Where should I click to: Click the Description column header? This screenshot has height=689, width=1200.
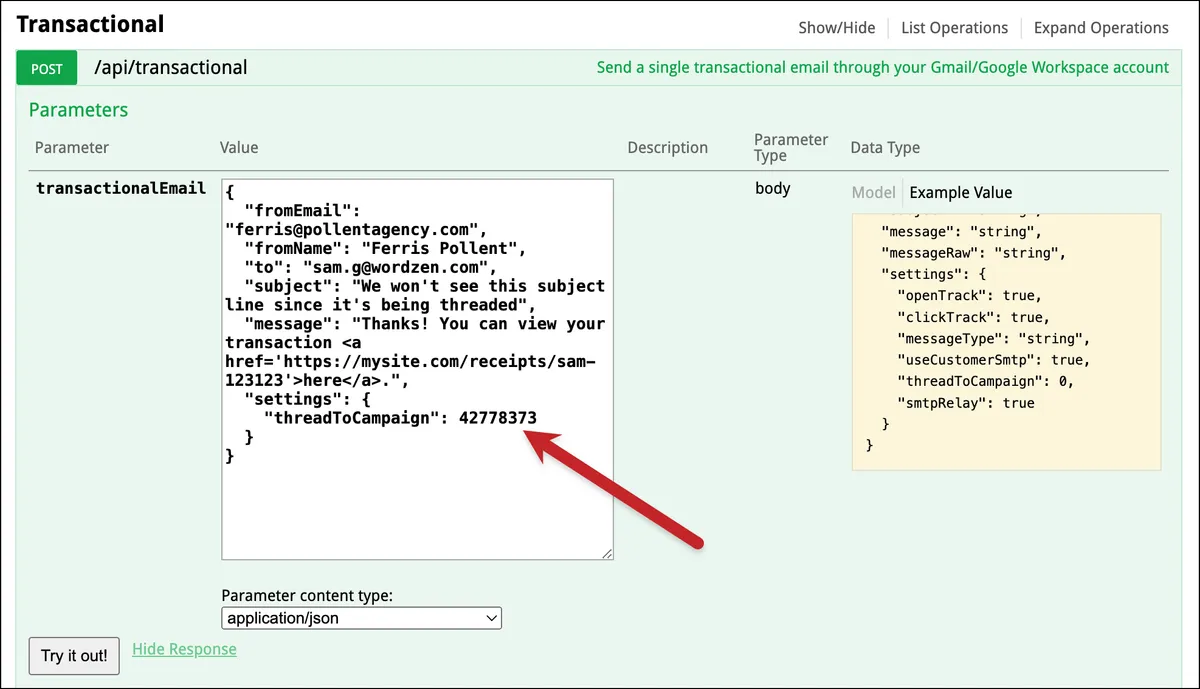point(667,148)
